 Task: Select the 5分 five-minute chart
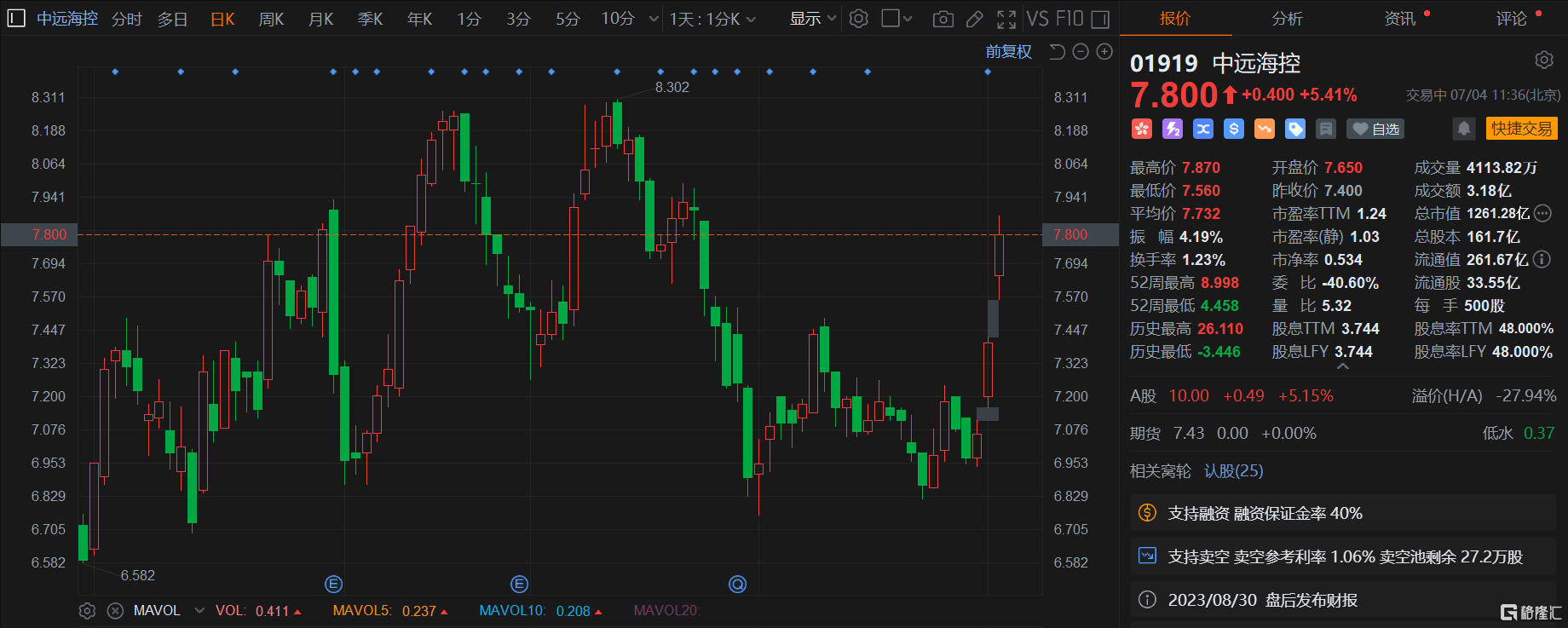pyautogui.click(x=568, y=19)
